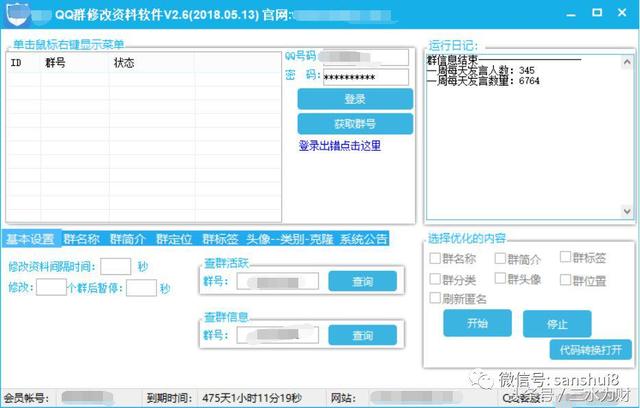Focus 群号 field in 查群信息 section

[x=278, y=335]
